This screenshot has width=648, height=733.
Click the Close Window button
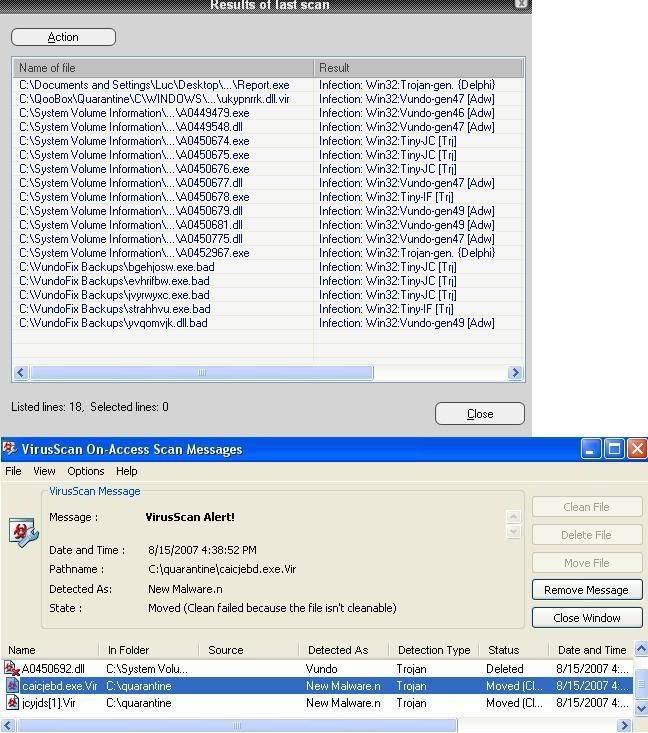pyautogui.click(x=586, y=618)
